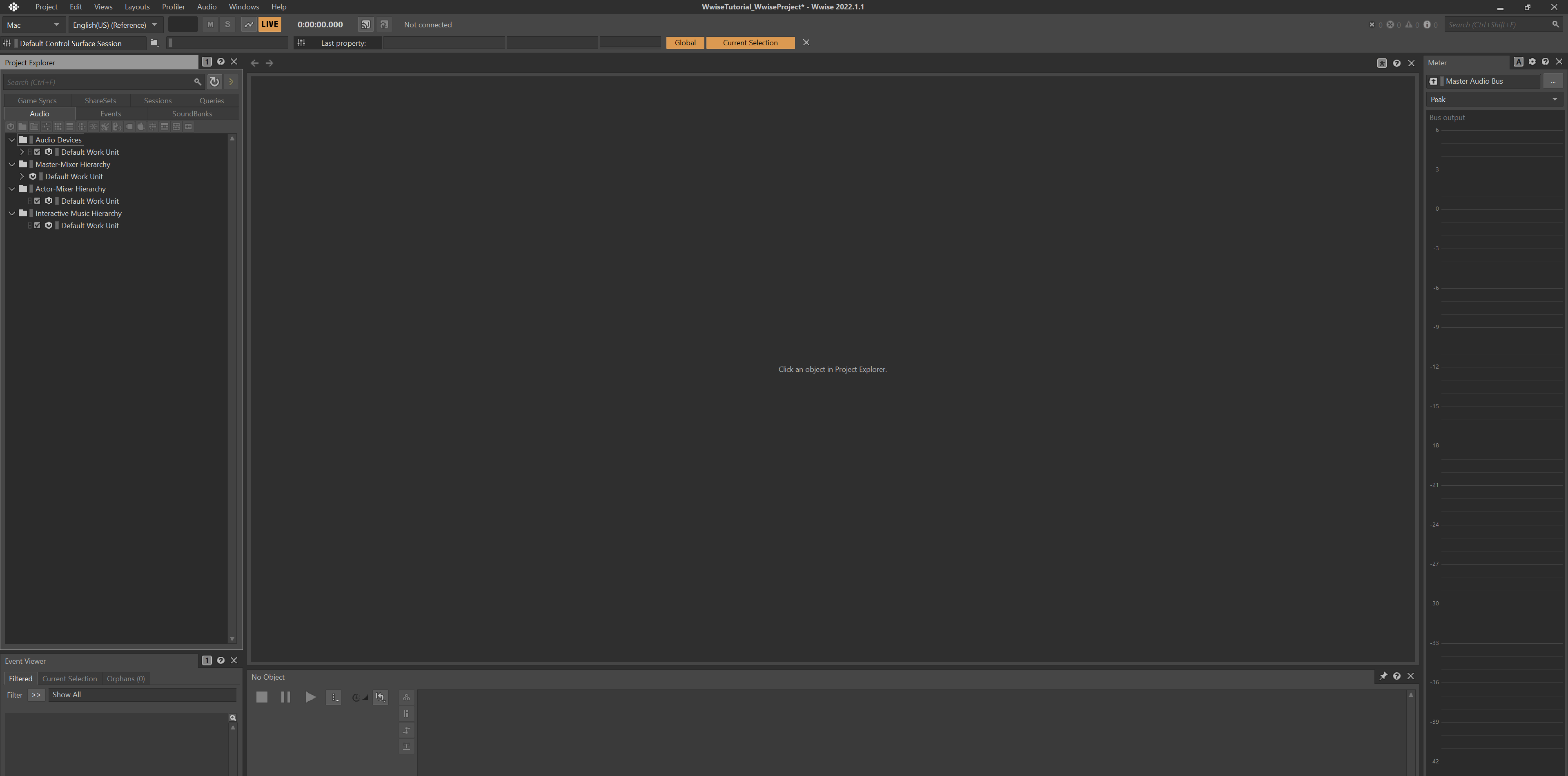Click the Meter panel settings gear

click(1532, 62)
